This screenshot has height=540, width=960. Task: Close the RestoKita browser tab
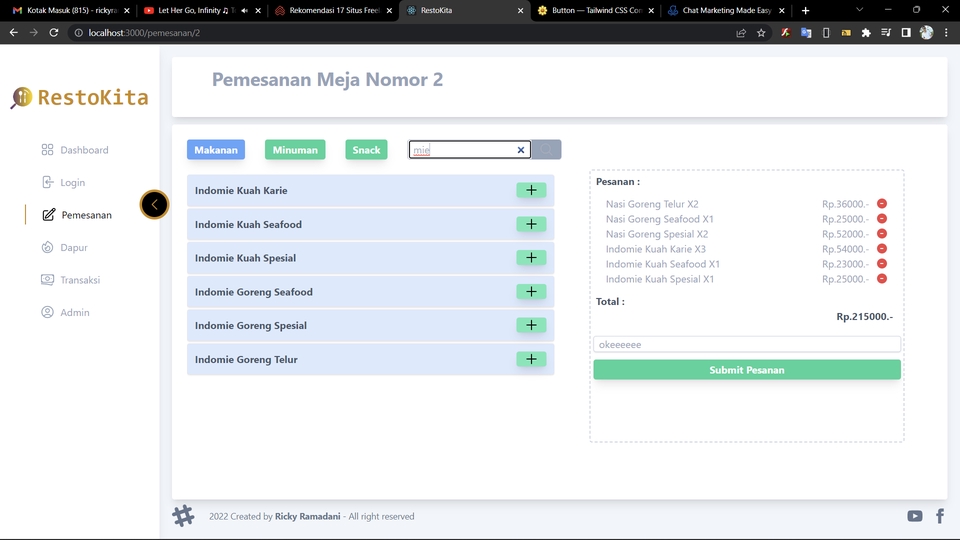pos(520,10)
